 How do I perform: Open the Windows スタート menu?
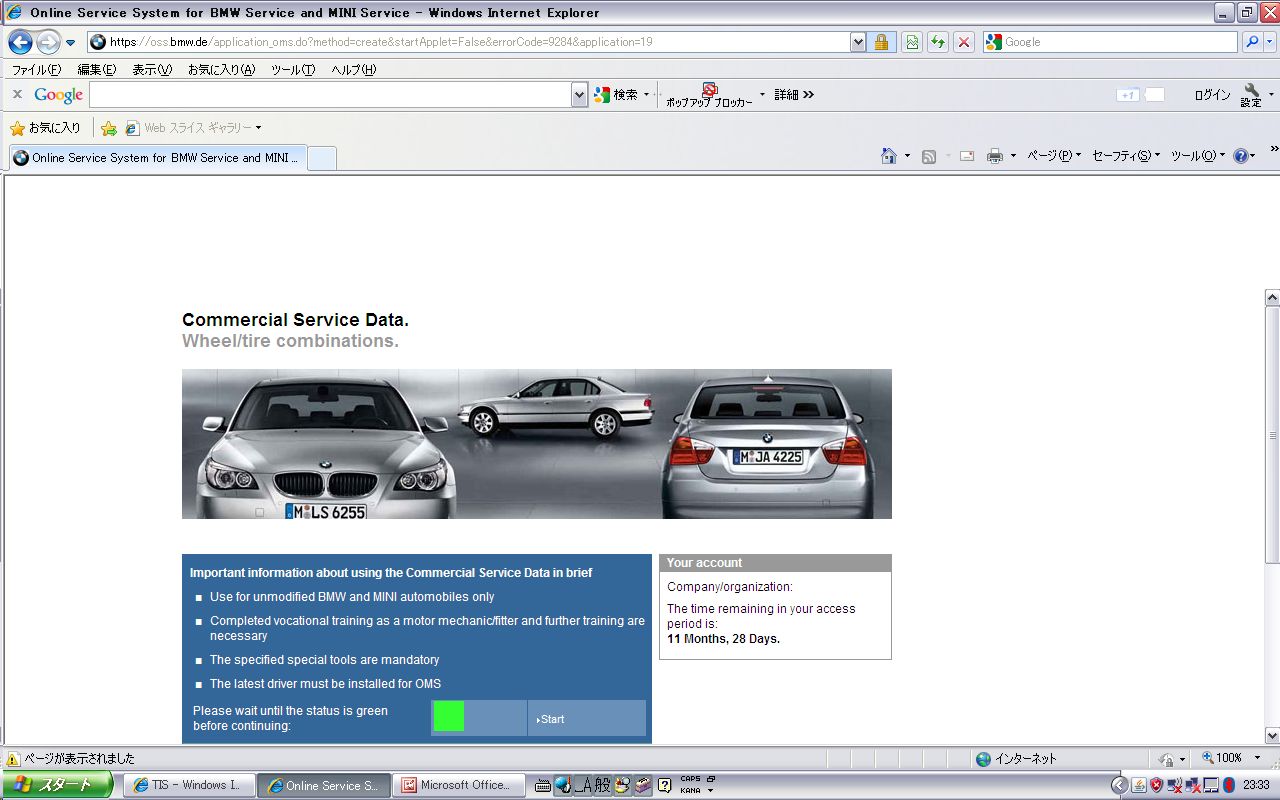click(x=59, y=785)
